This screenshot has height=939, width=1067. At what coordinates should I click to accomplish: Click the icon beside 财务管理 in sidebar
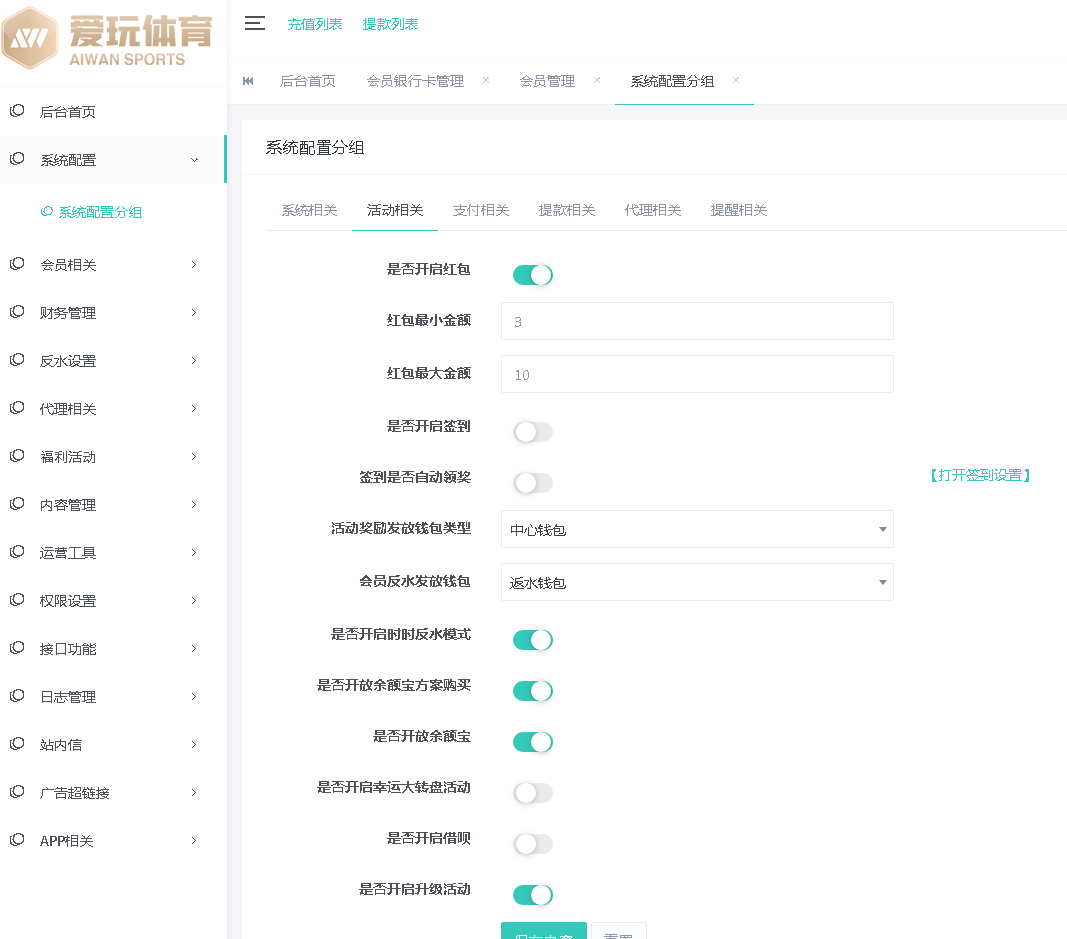pyautogui.click(x=17, y=312)
